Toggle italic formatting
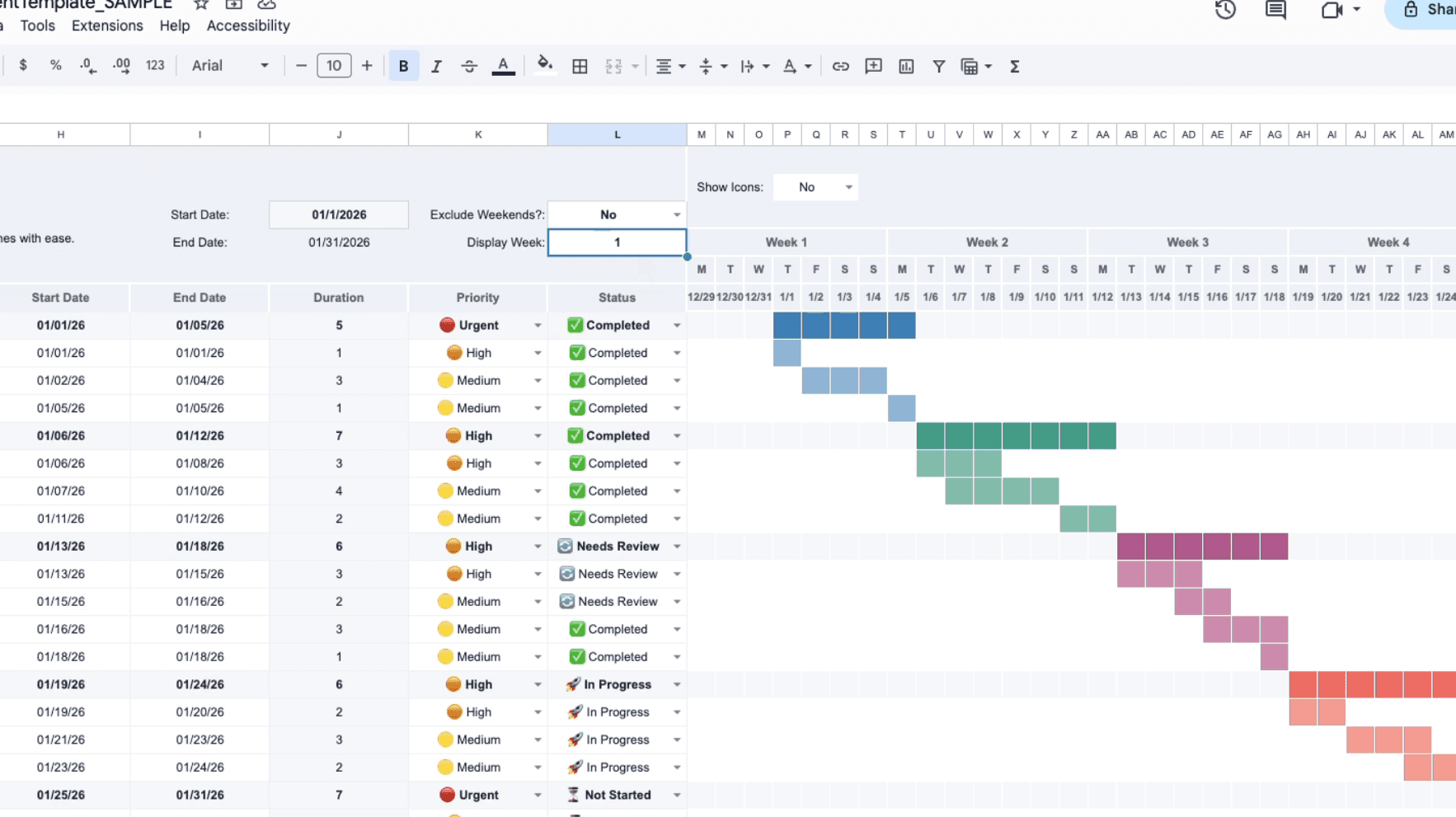This screenshot has width=1456, height=817. 436,66
